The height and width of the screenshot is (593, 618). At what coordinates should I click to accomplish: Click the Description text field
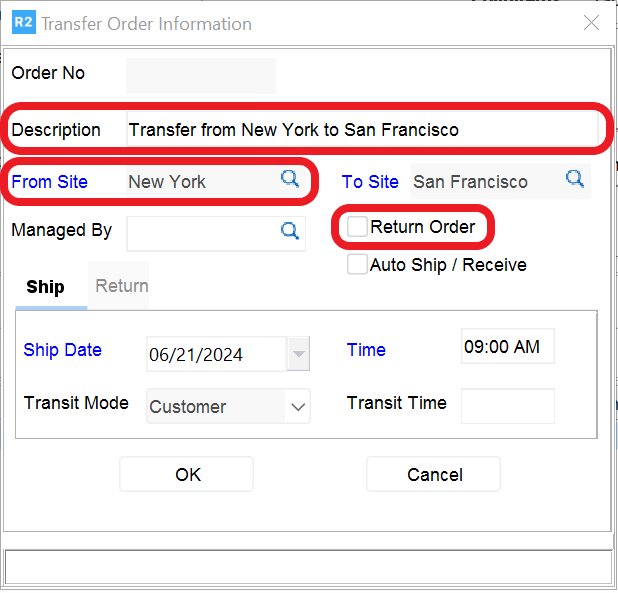tap(360, 130)
